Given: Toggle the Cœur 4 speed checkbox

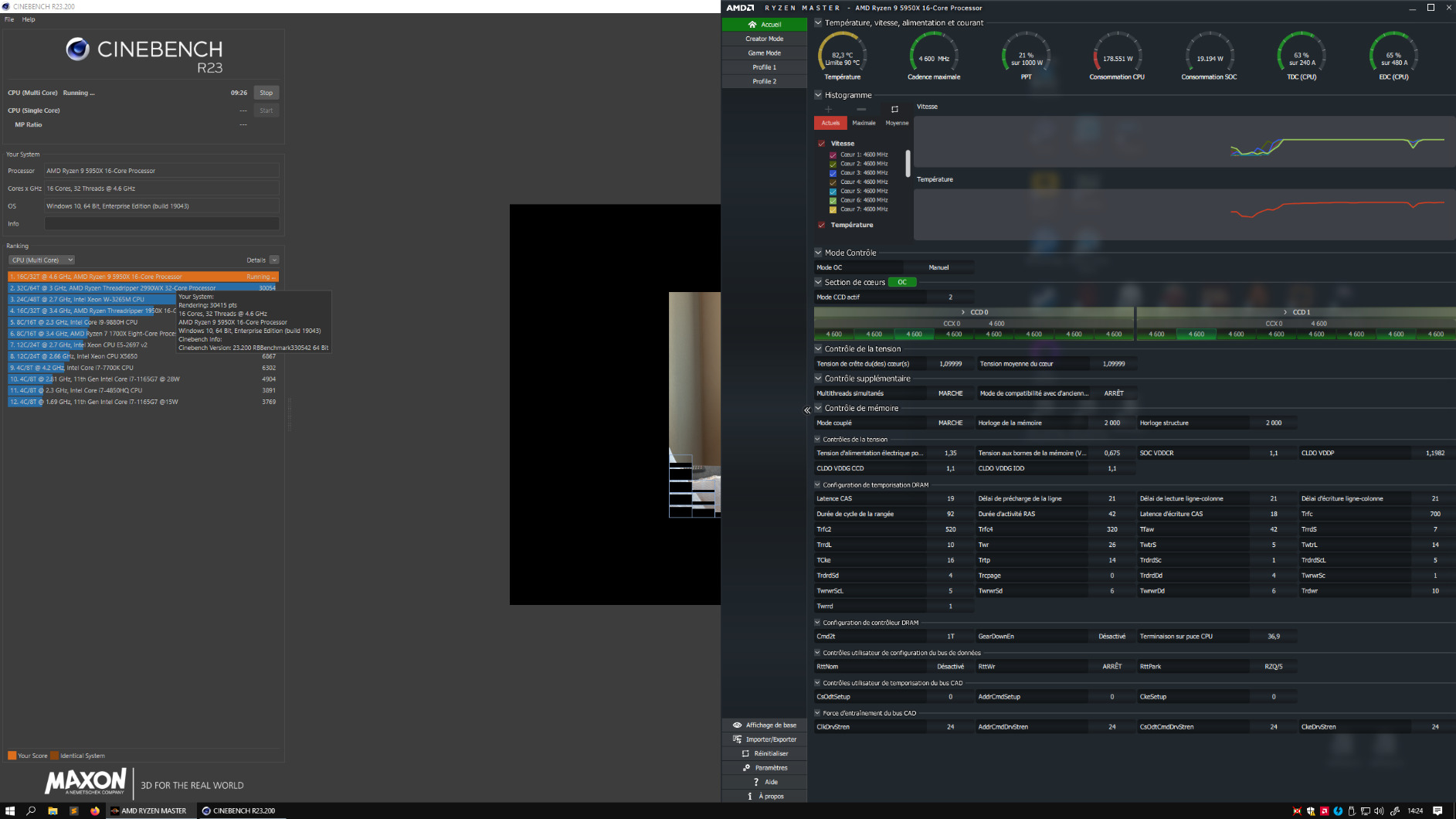Looking at the screenshot, I should 833,182.
